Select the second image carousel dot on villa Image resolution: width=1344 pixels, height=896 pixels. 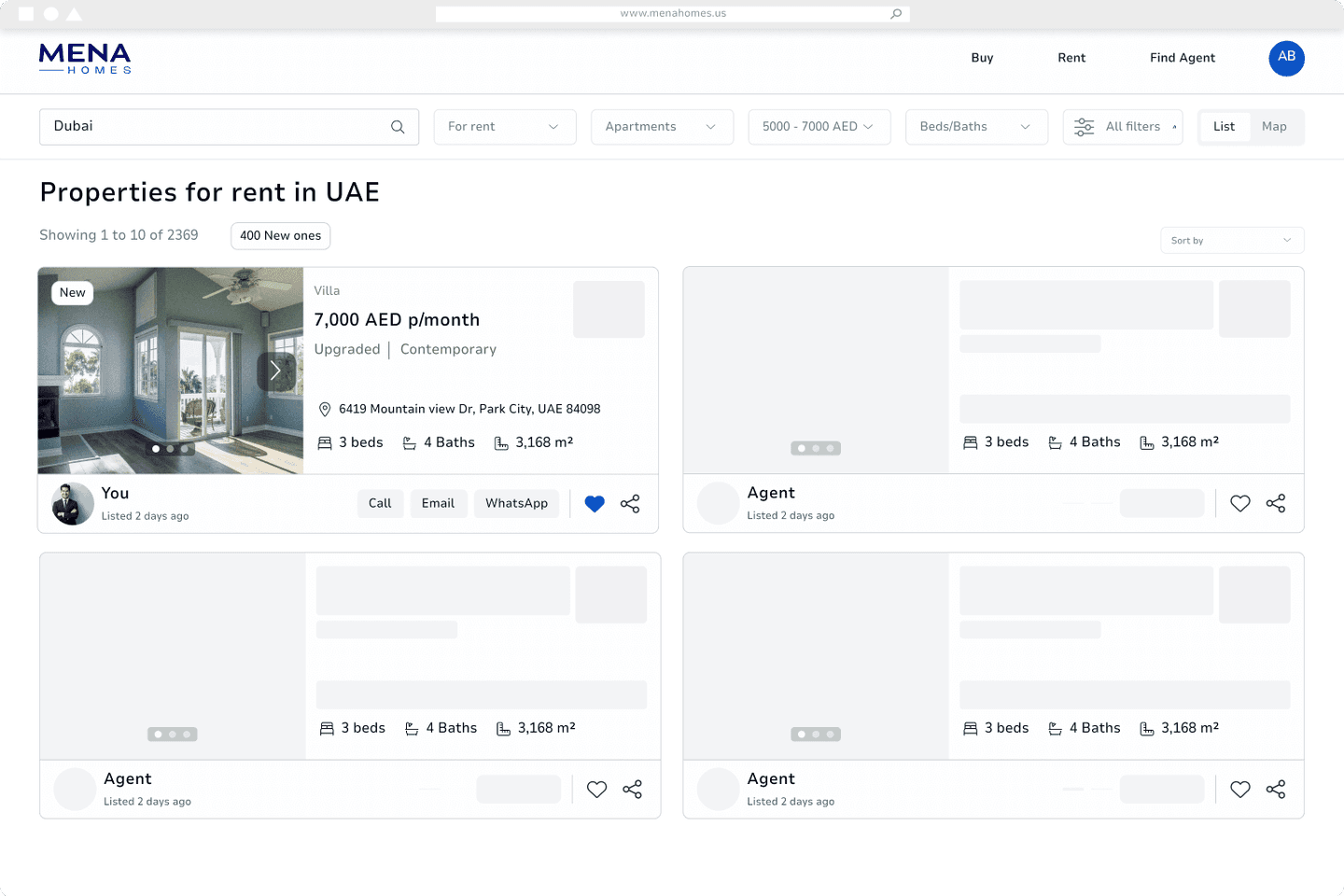pyautogui.click(x=170, y=449)
